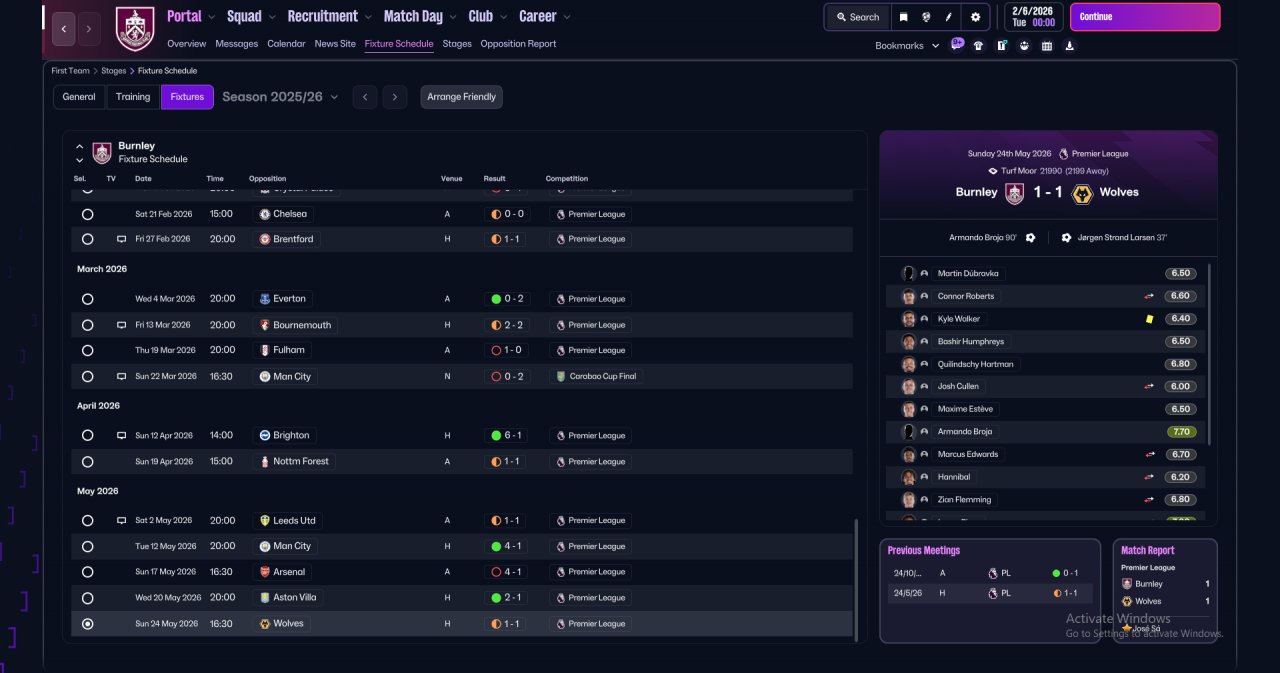Select the Bournemouth fixture radio button
This screenshot has width=1280, height=673.
(x=87, y=325)
